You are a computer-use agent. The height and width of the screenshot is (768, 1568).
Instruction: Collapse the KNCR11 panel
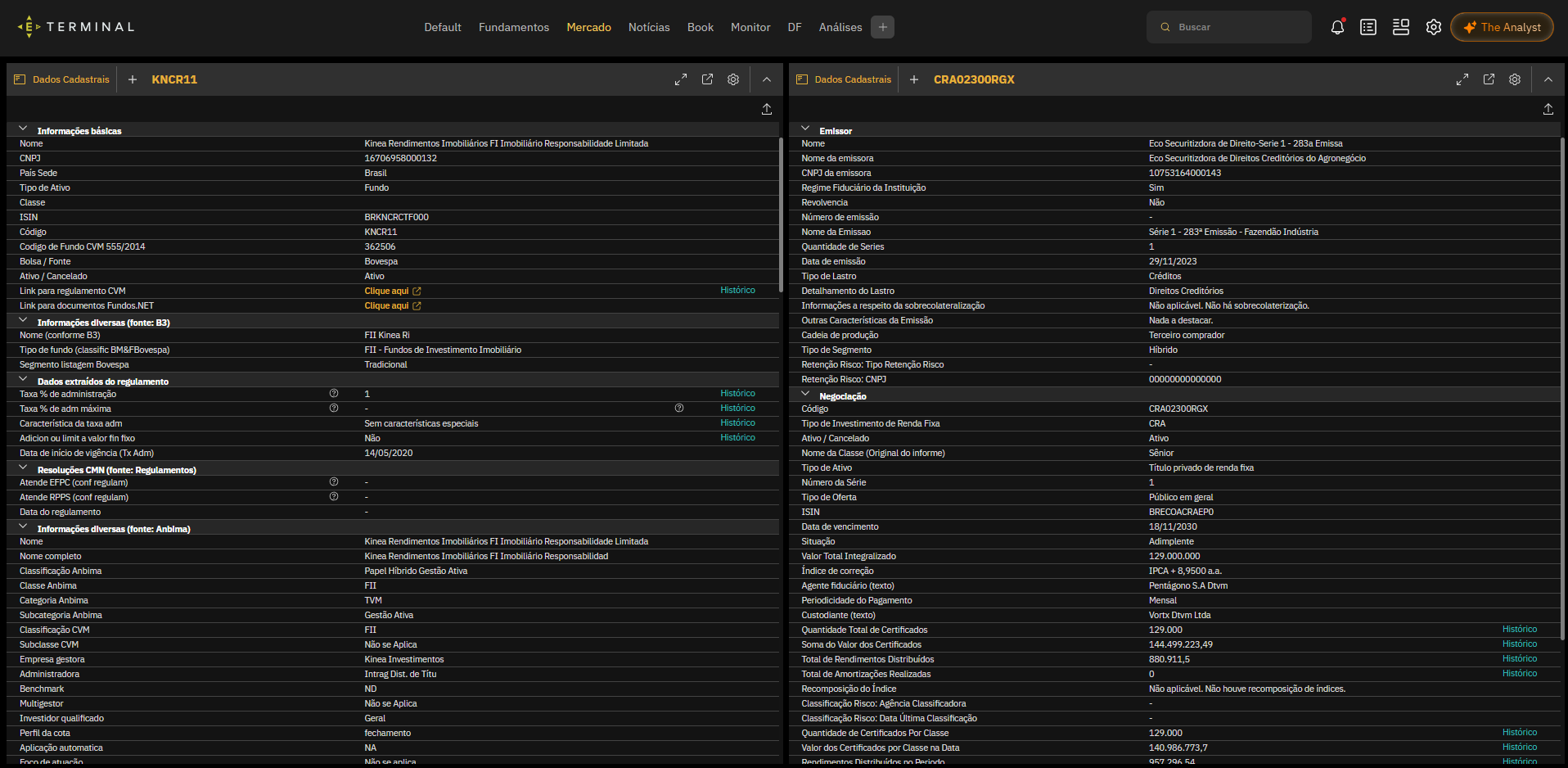pos(767,79)
